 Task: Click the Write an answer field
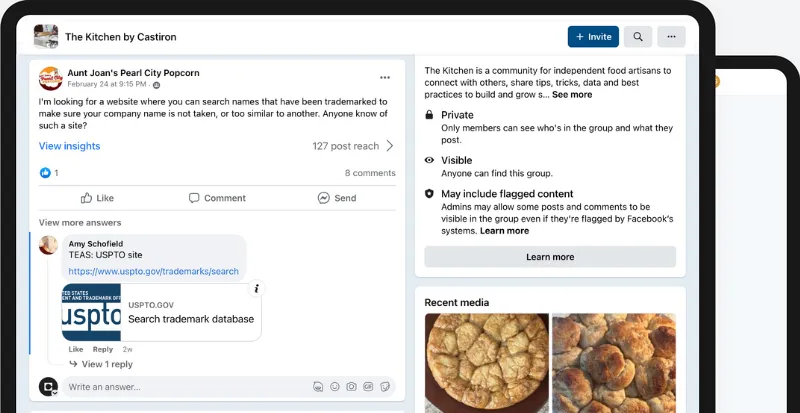coord(180,387)
